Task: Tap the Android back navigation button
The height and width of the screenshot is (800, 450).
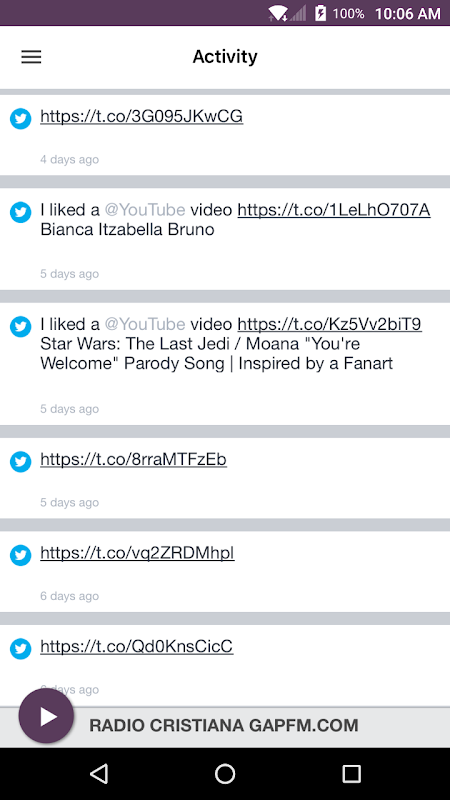Action: point(99,773)
